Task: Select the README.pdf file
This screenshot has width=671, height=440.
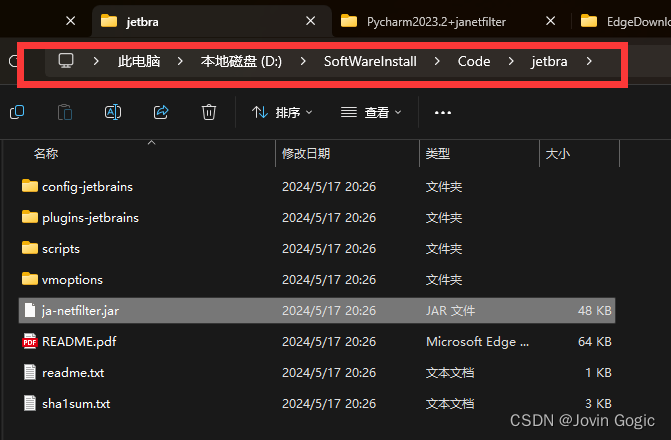Action: [317, 342]
